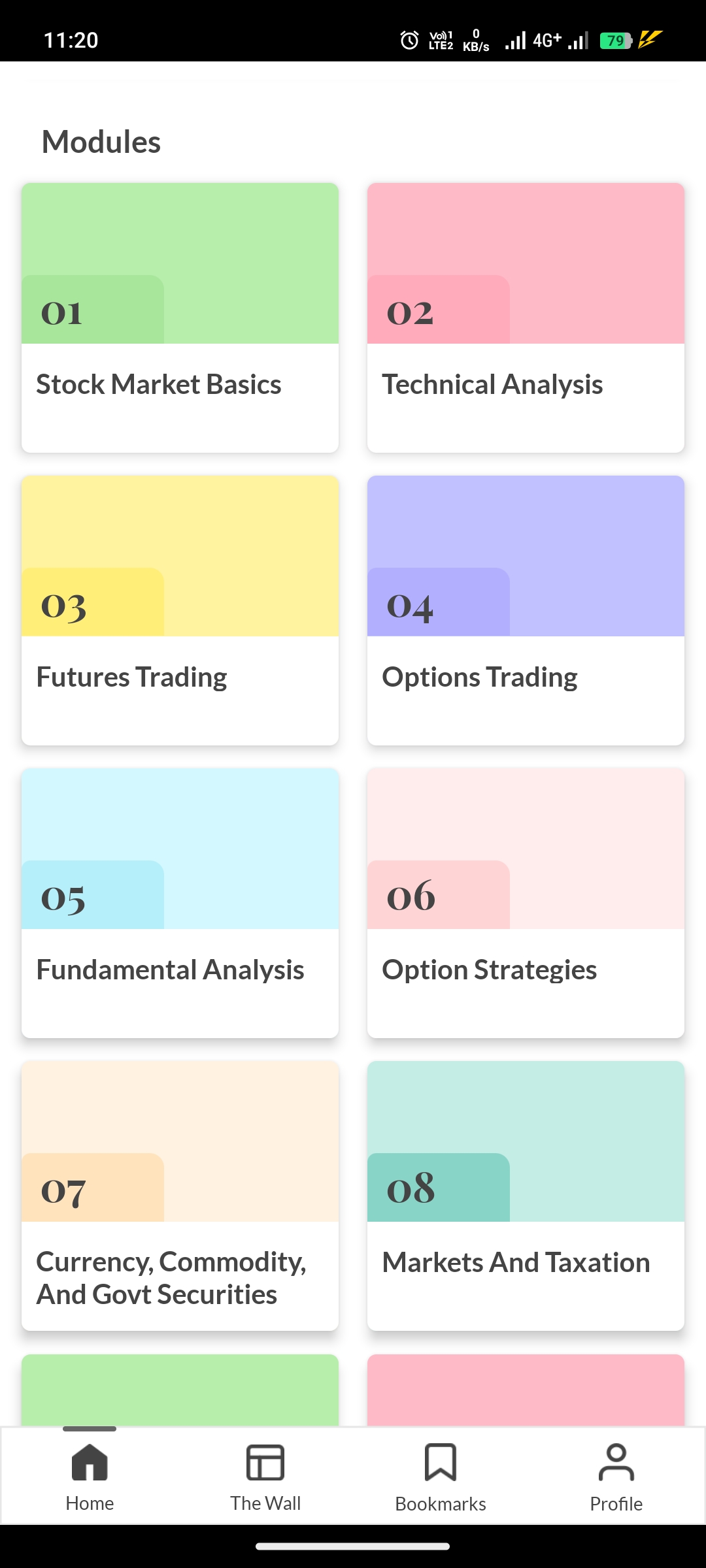Select the Futures Trading card title

(x=131, y=677)
